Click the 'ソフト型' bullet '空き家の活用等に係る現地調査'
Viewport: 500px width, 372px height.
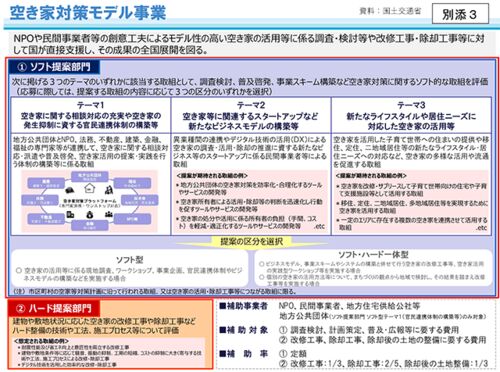[x=129, y=274]
